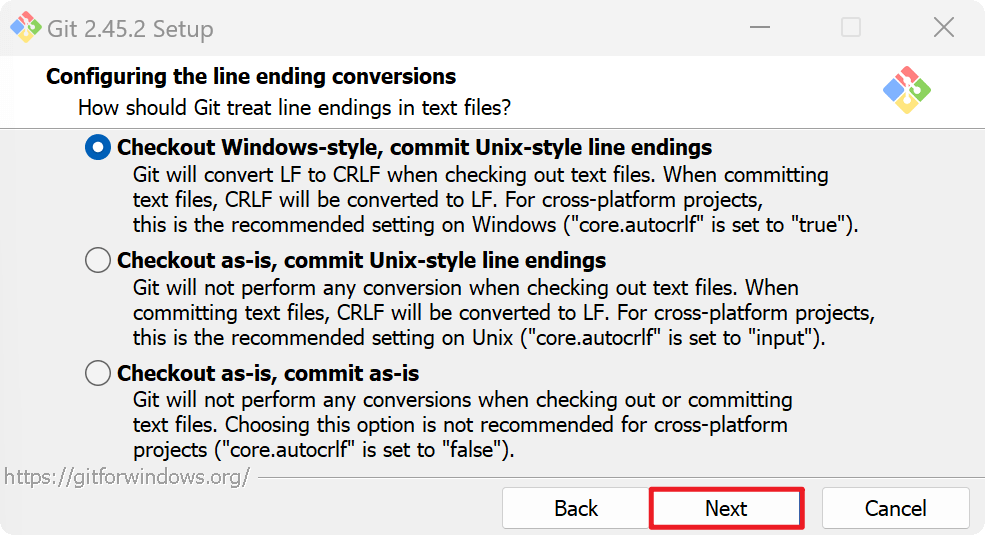Go back to the previous setup page

[576, 508]
